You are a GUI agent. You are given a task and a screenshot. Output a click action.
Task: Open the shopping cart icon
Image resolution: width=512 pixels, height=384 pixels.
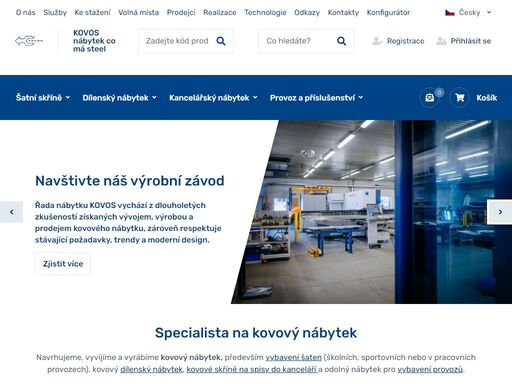click(x=460, y=98)
